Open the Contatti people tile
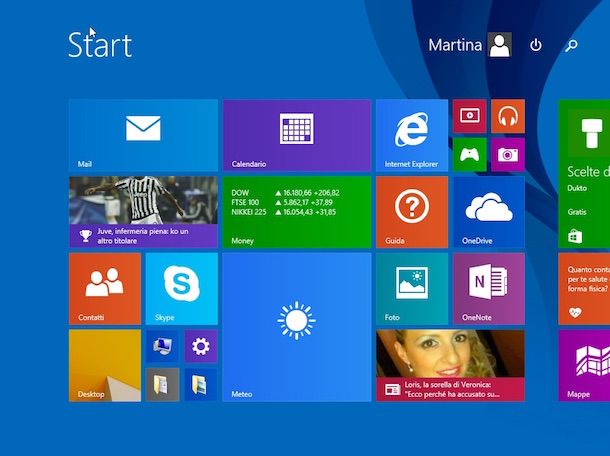 [x=105, y=289]
